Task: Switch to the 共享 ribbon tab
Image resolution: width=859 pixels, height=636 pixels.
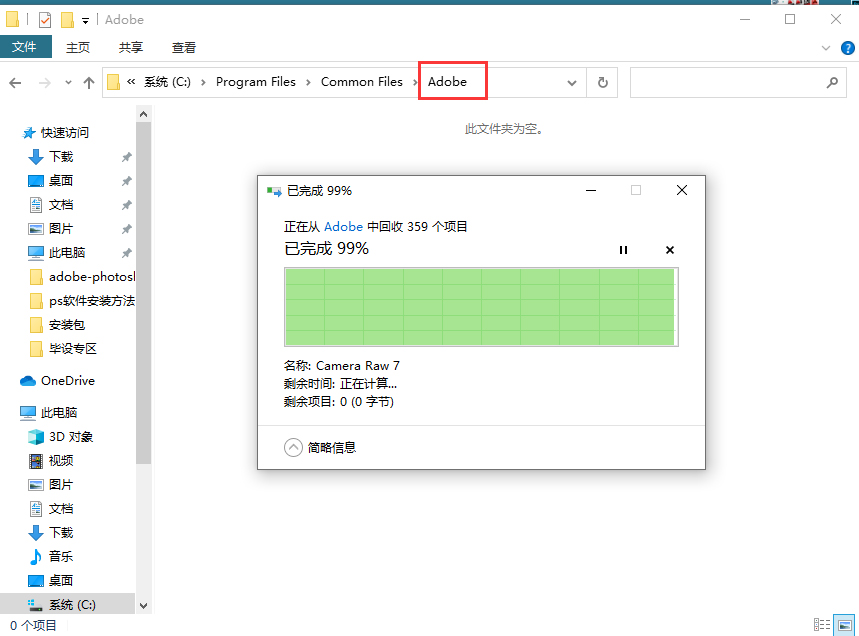Action: pos(130,48)
